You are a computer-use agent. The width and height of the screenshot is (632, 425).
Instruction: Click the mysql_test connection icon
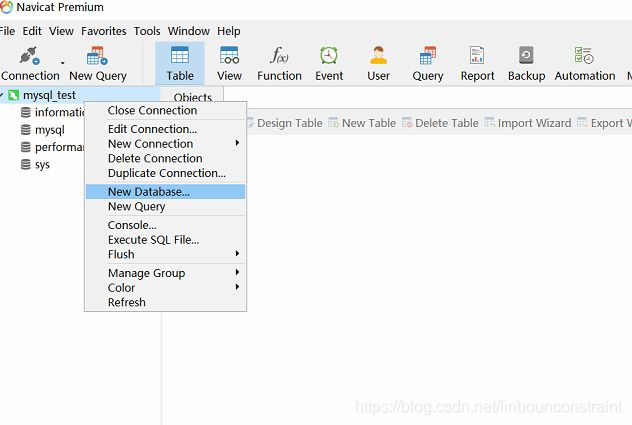pos(14,95)
